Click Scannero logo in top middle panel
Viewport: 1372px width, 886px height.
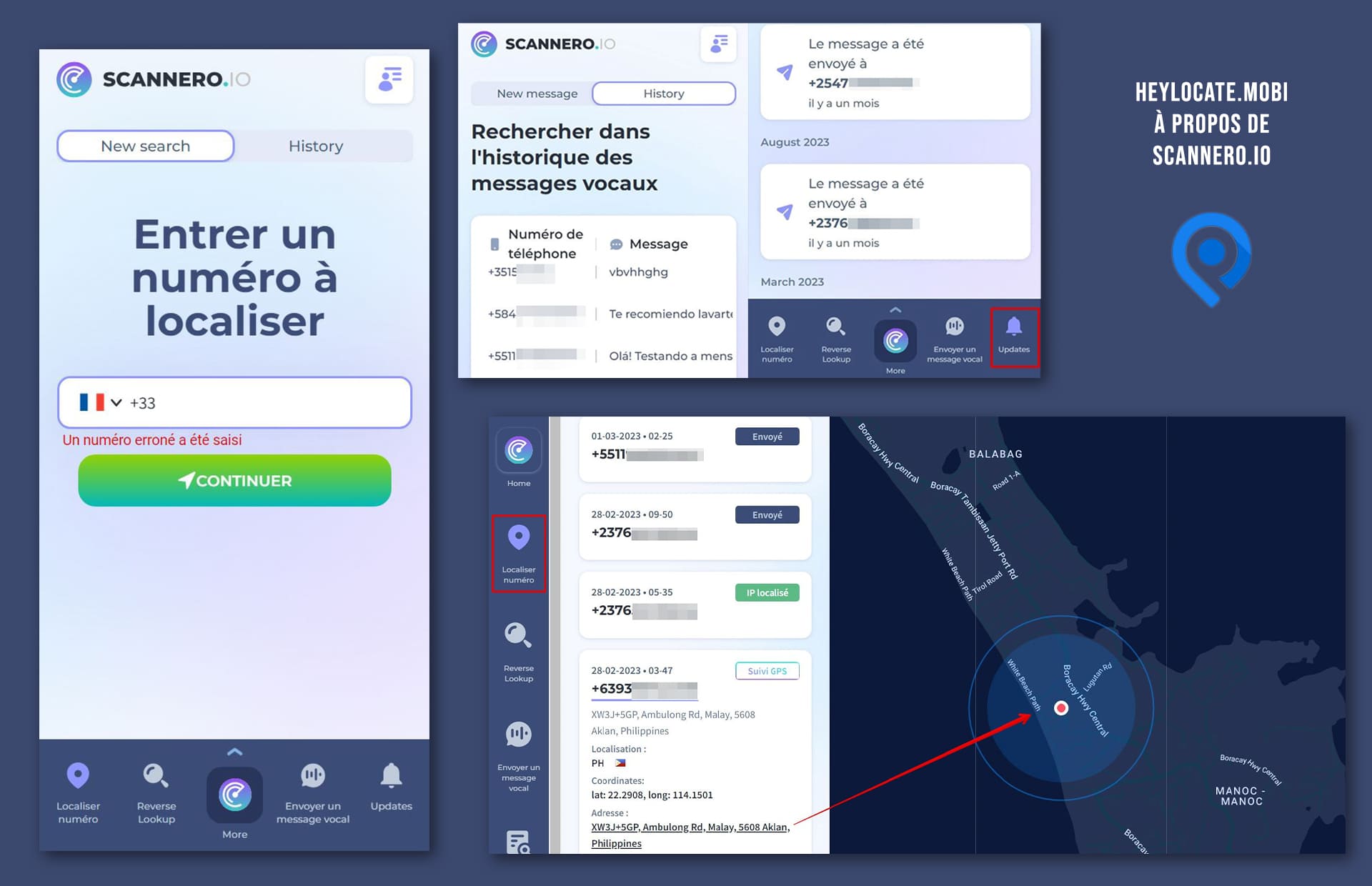543,44
